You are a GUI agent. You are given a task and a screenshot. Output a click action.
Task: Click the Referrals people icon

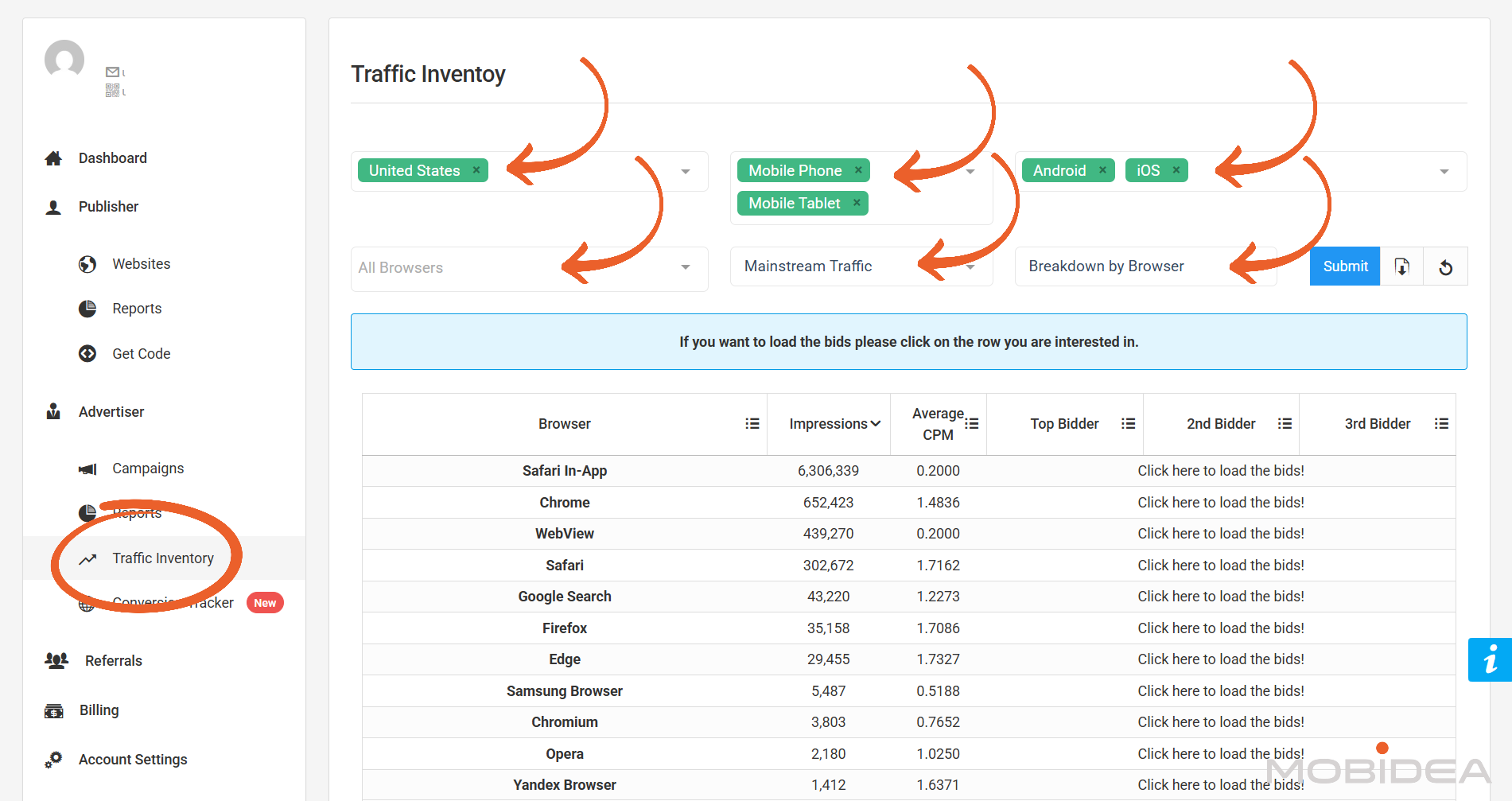(x=56, y=660)
